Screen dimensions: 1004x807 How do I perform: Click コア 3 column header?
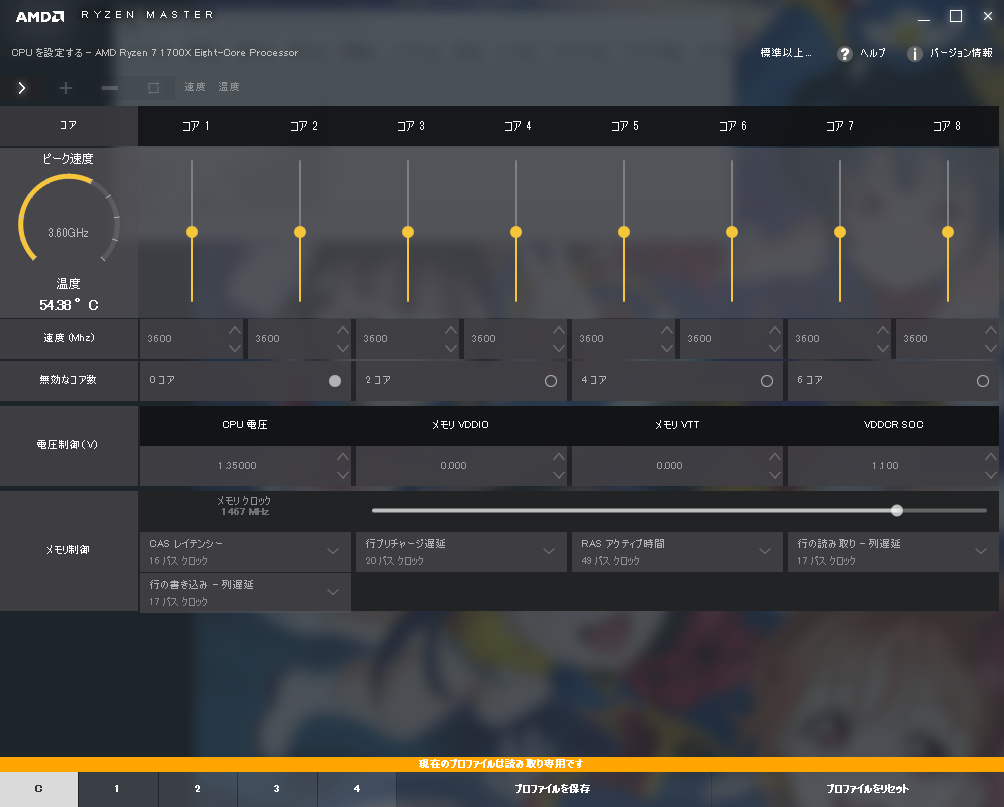pos(410,126)
